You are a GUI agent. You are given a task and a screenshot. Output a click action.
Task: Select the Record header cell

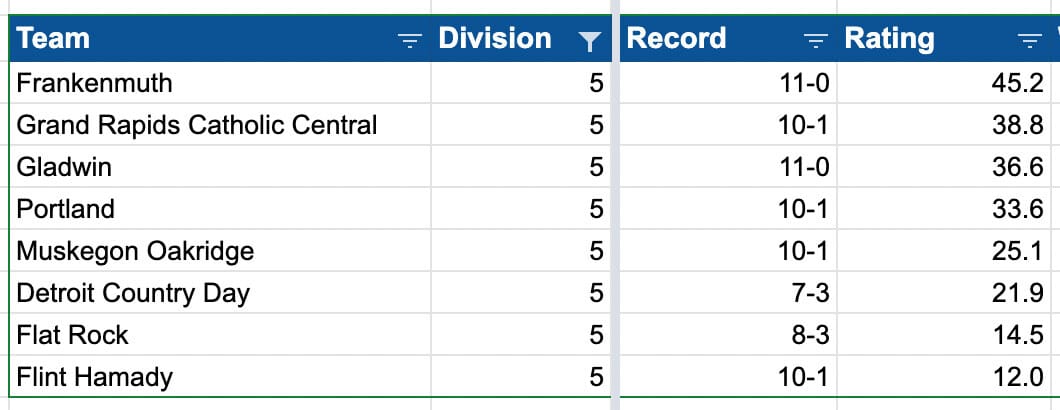728,39
